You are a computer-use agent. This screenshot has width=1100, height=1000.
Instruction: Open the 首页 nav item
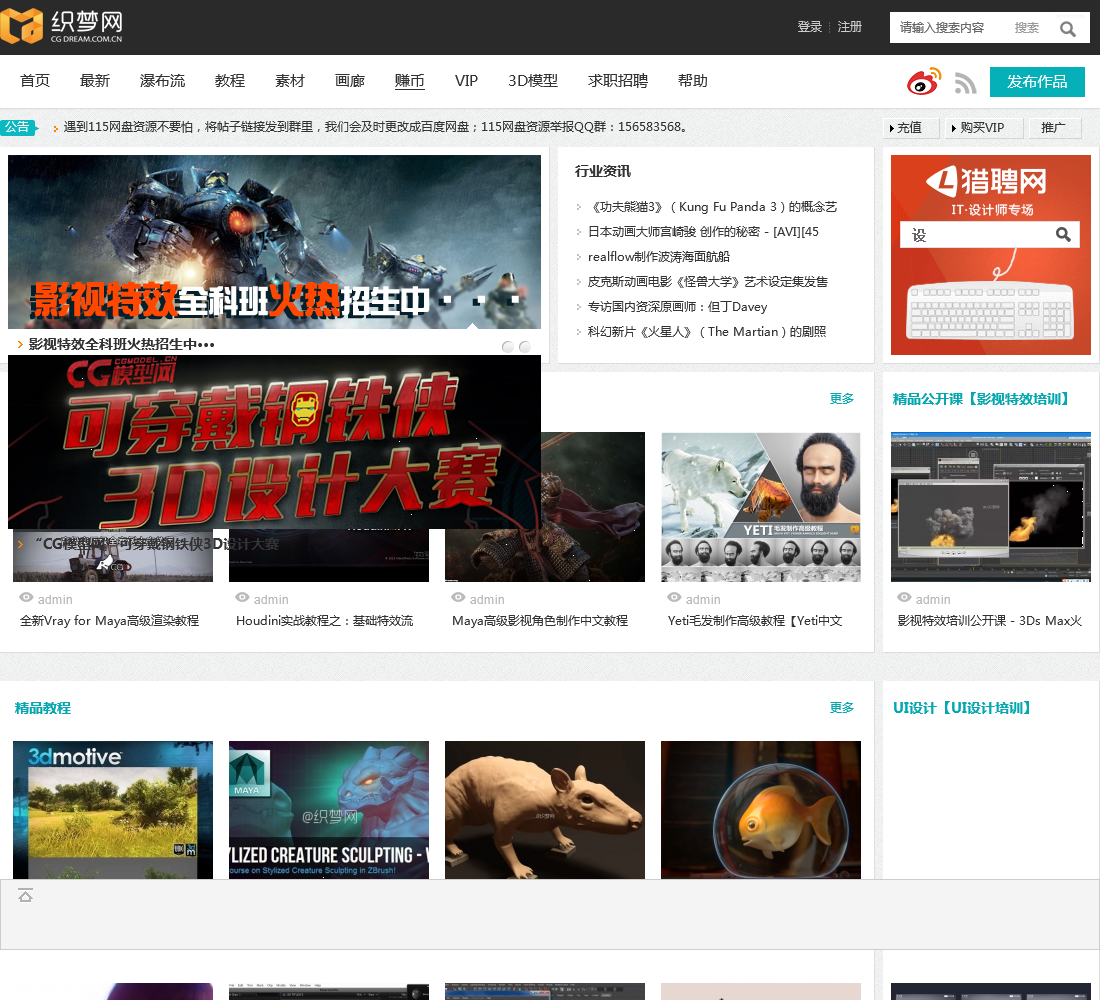pyautogui.click(x=35, y=81)
